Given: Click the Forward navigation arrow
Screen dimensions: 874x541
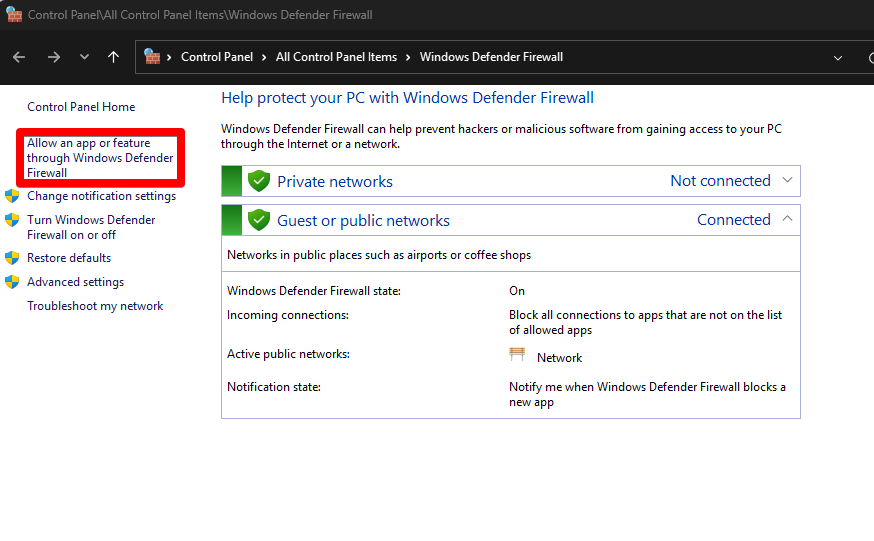Looking at the screenshot, I should pyautogui.click(x=53, y=57).
